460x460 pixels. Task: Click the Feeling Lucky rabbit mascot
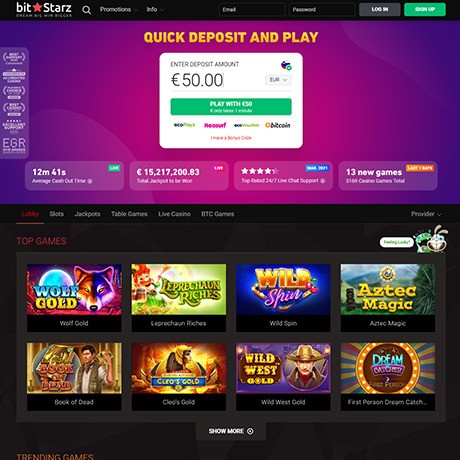pyautogui.click(x=432, y=239)
